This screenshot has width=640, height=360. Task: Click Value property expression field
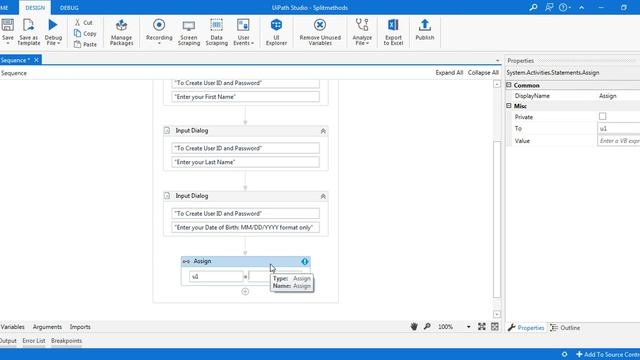[619, 141]
